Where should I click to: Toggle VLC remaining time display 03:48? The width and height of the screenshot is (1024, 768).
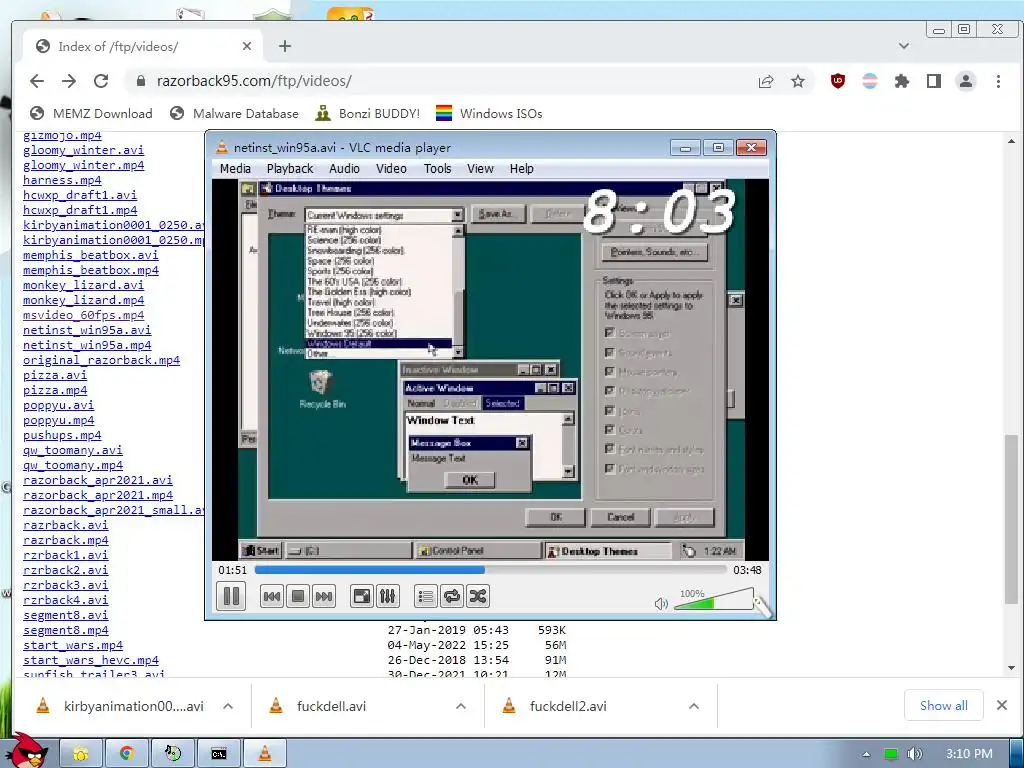click(x=747, y=570)
